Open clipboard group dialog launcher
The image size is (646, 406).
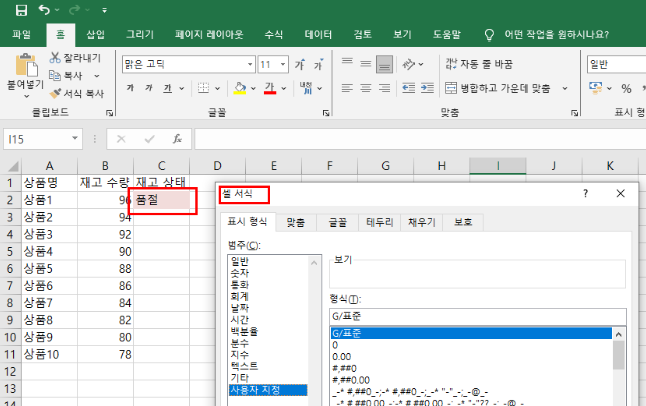point(109,113)
